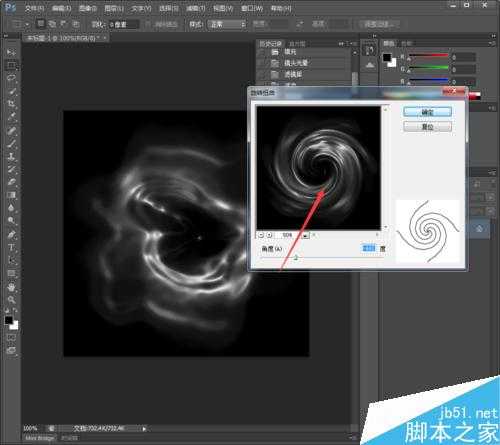The height and width of the screenshot is (445, 500).
Task: Open the 样式 style dropdown showing 正常
Action: (x=227, y=24)
